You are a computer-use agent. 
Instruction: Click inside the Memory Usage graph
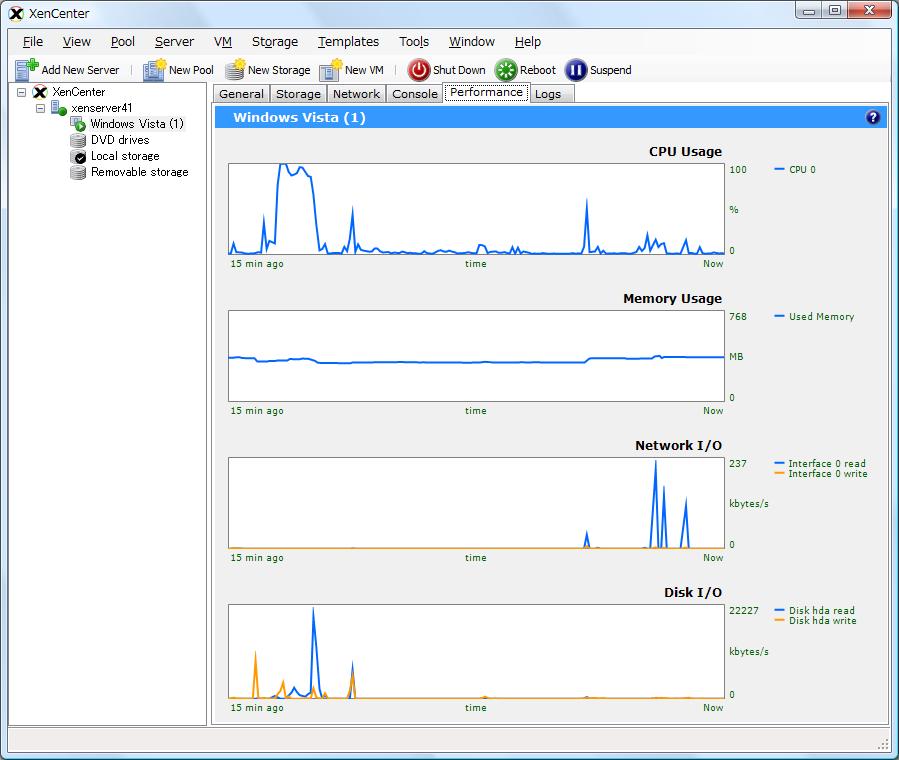[x=476, y=356]
